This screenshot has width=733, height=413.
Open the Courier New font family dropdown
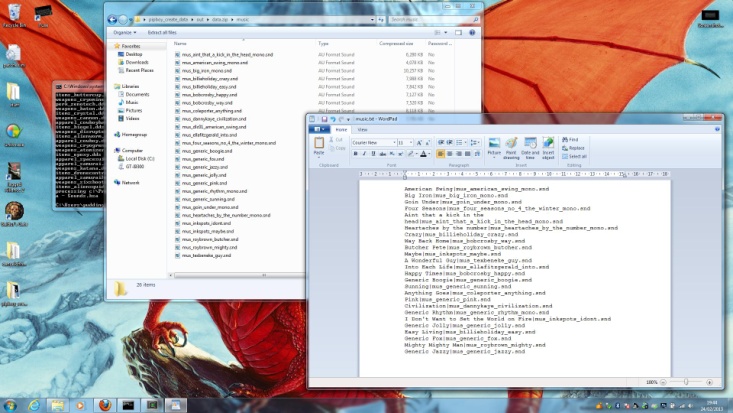click(x=394, y=143)
